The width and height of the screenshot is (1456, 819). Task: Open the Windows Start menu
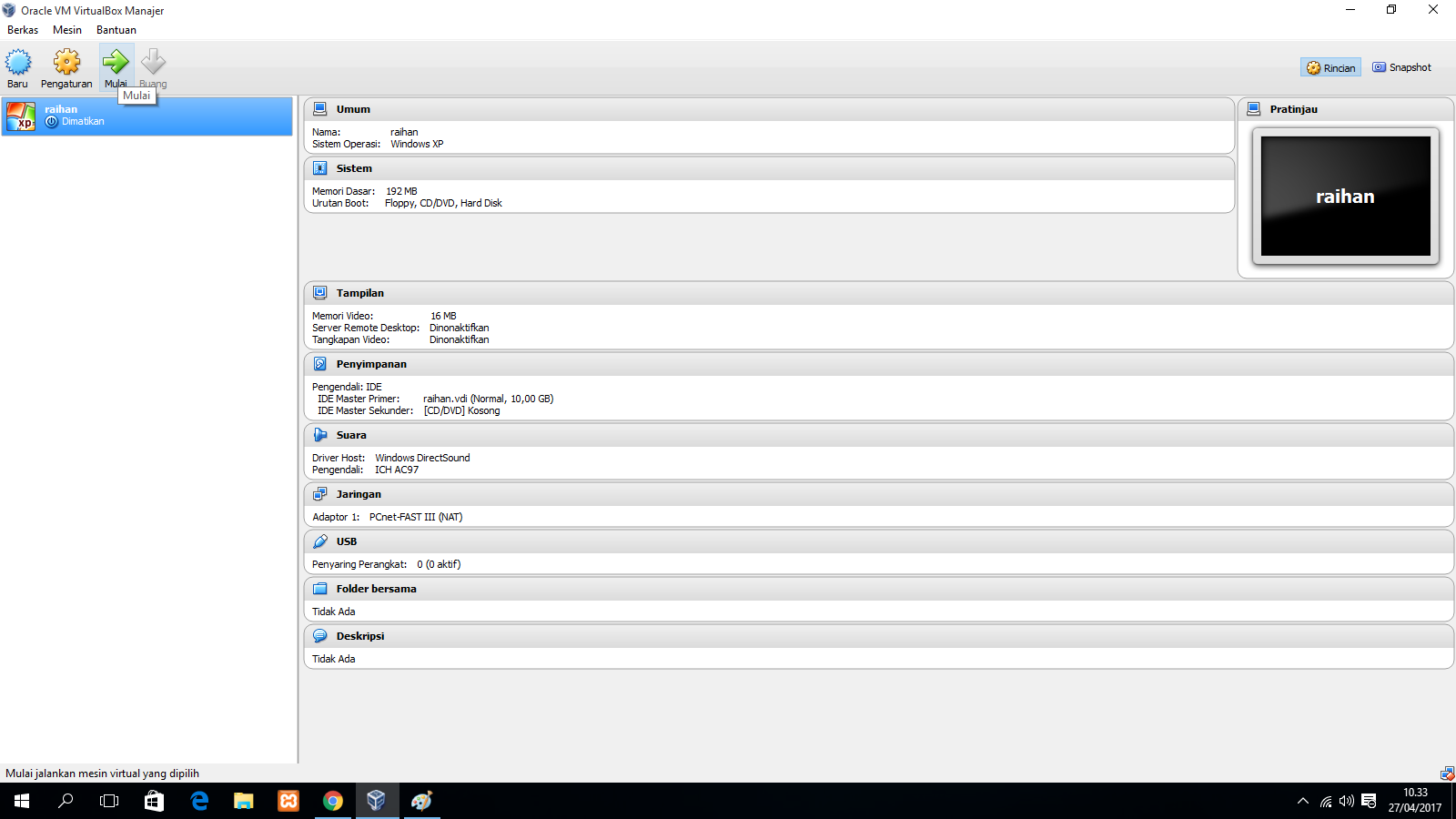click(22, 801)
